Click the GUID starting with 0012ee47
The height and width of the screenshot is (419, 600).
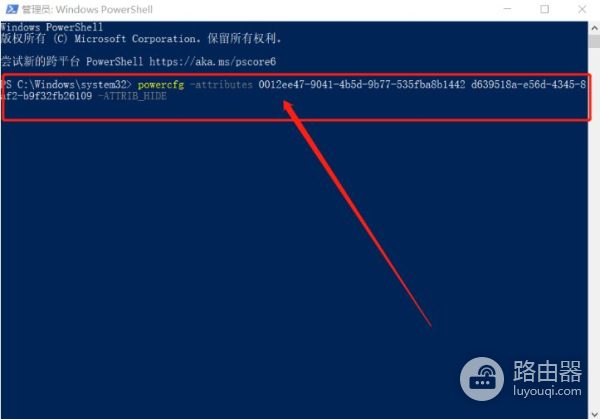[362, 85]
